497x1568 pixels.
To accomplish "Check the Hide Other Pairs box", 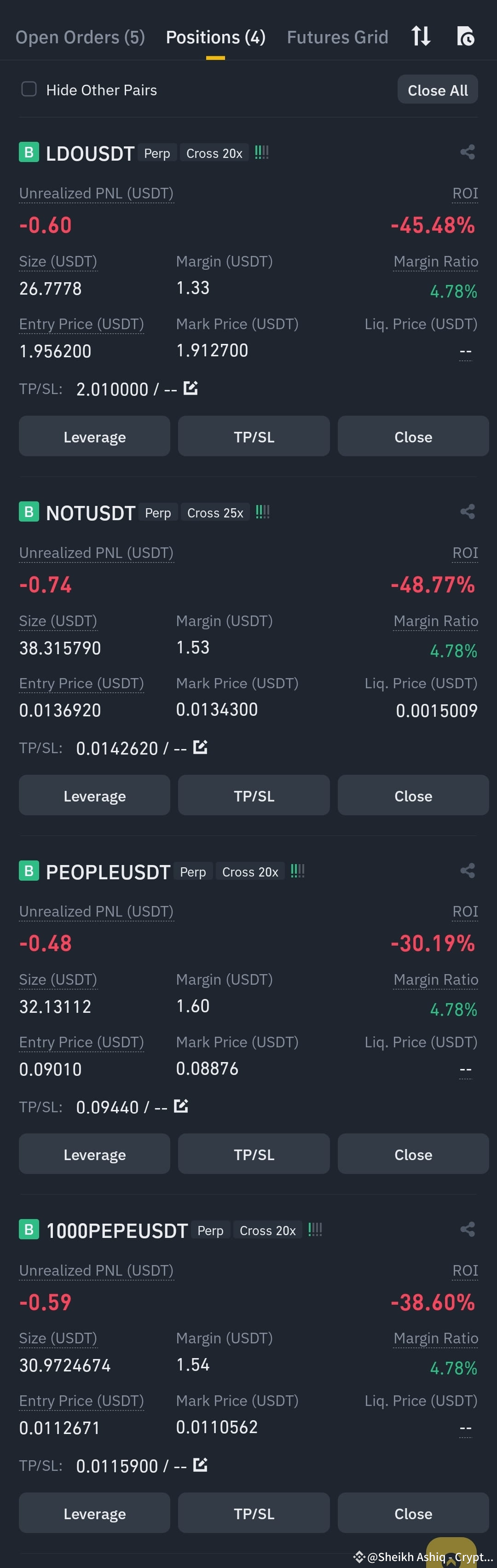I will click(29, 89).
